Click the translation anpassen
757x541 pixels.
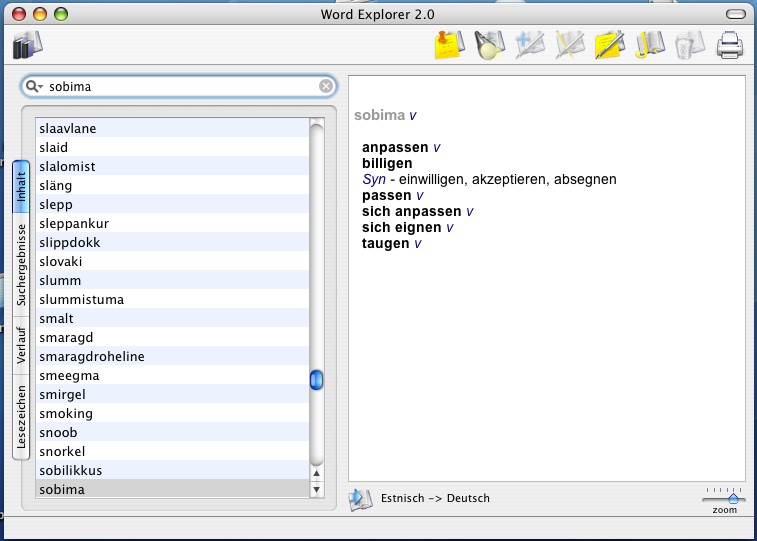(x=395, y=147)
